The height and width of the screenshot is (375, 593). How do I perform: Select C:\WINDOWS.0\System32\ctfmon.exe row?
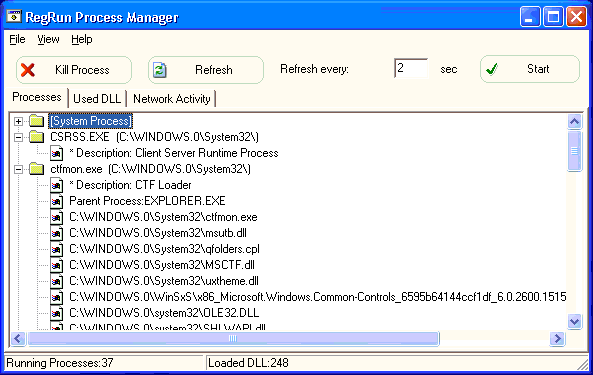[x=163, y=217]
